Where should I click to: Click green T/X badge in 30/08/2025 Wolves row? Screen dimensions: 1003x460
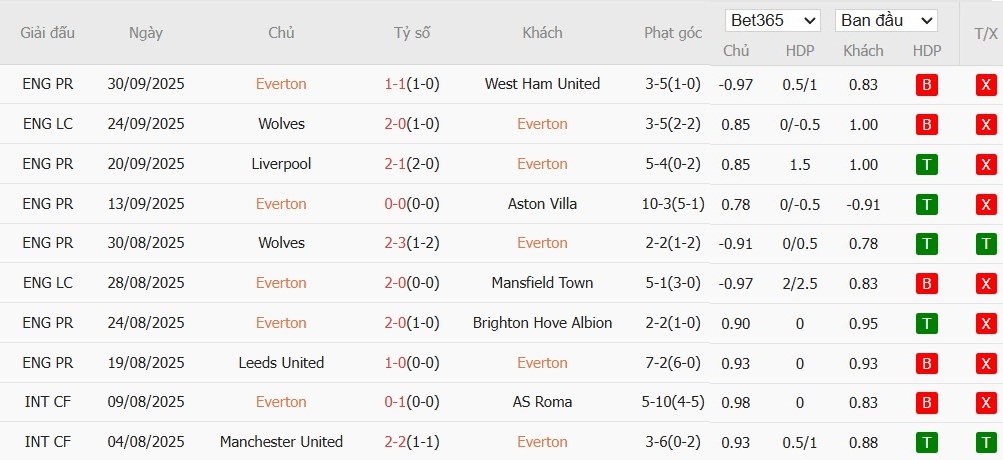pos(986,243)
